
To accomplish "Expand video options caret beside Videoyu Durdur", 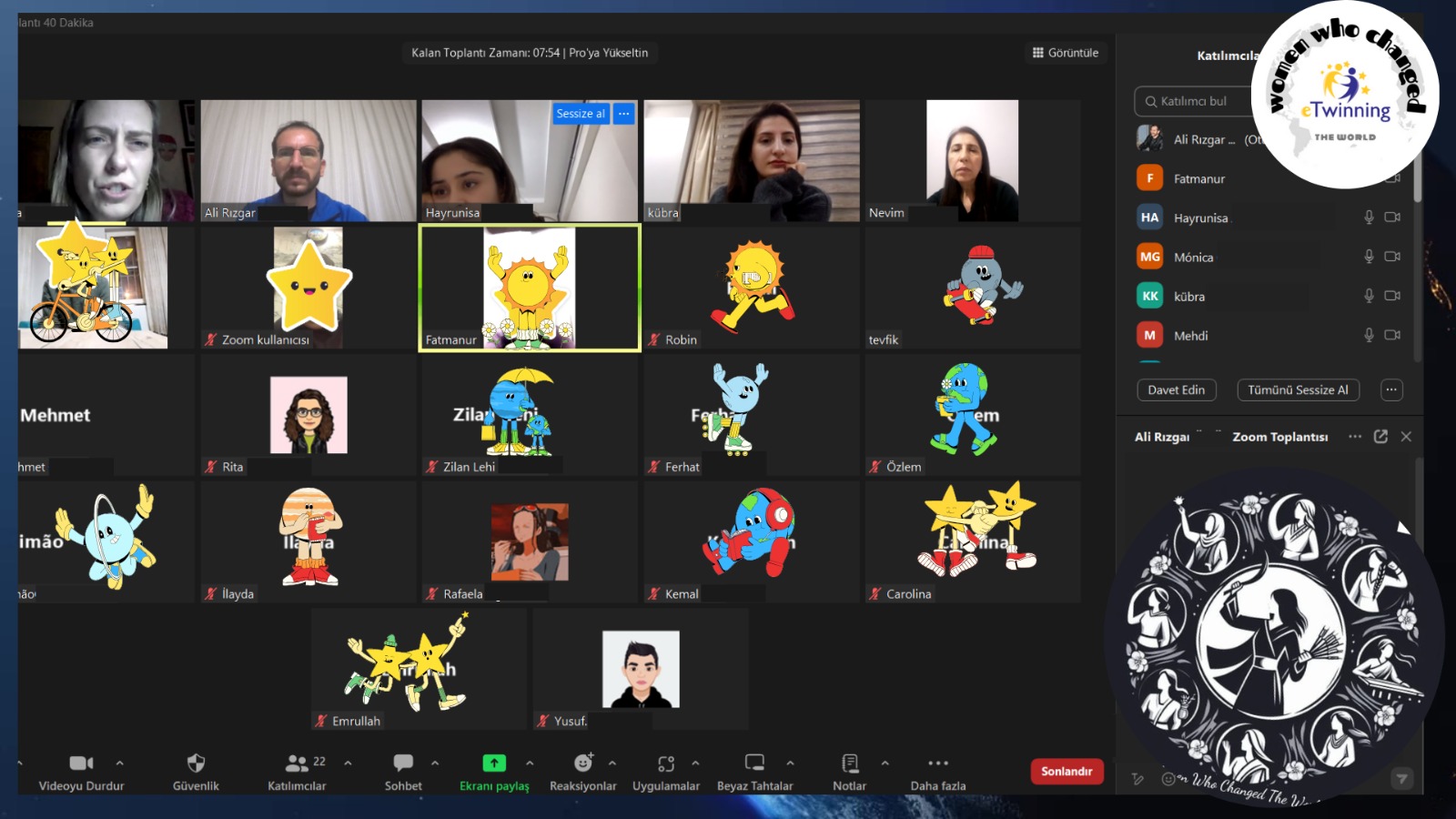I will point(119,763).
